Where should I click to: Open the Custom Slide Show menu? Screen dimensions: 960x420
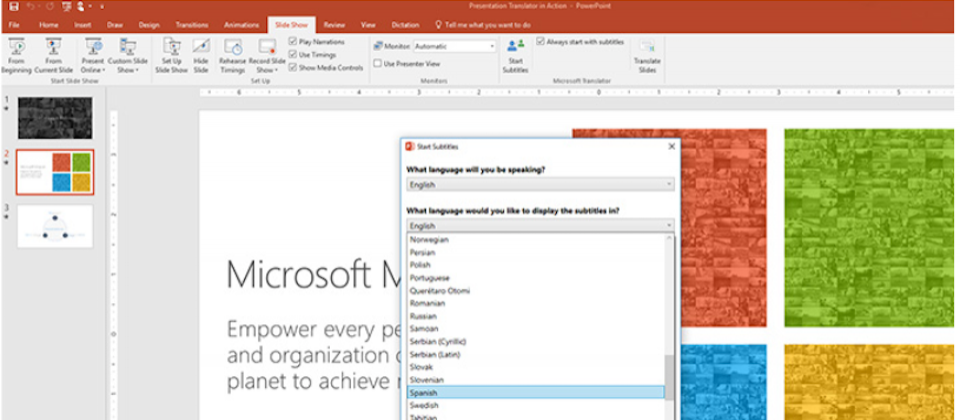point(128,56)
